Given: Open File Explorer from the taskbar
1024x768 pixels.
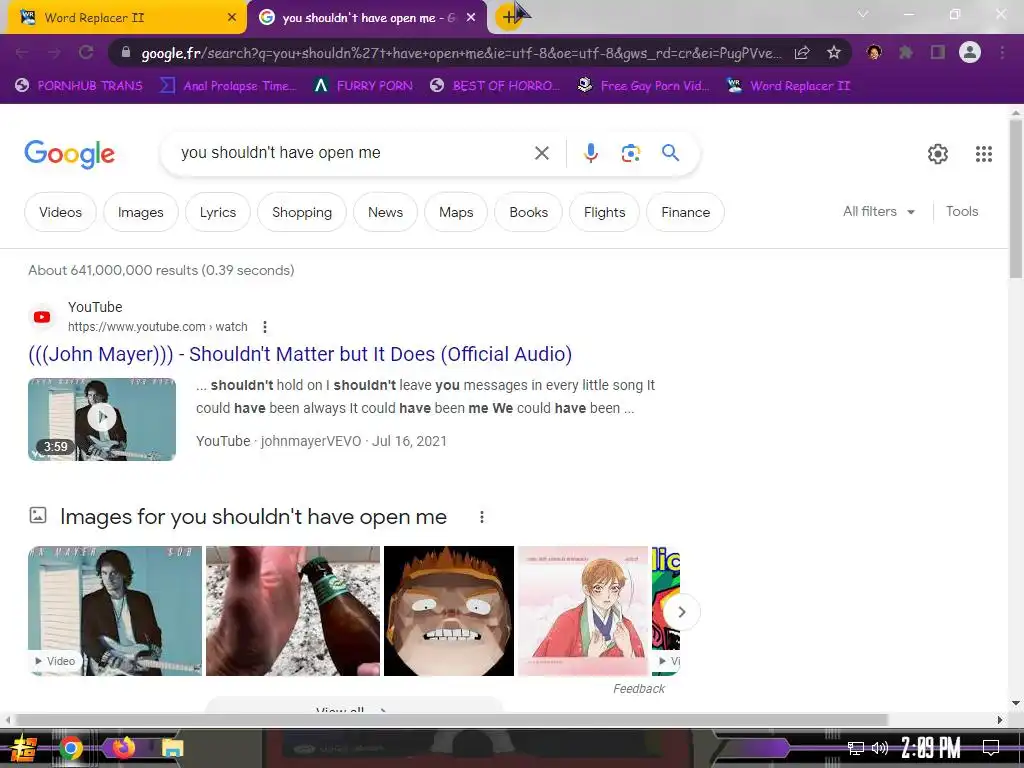Looking at the screenshot, I should click(x=172, y=748).
